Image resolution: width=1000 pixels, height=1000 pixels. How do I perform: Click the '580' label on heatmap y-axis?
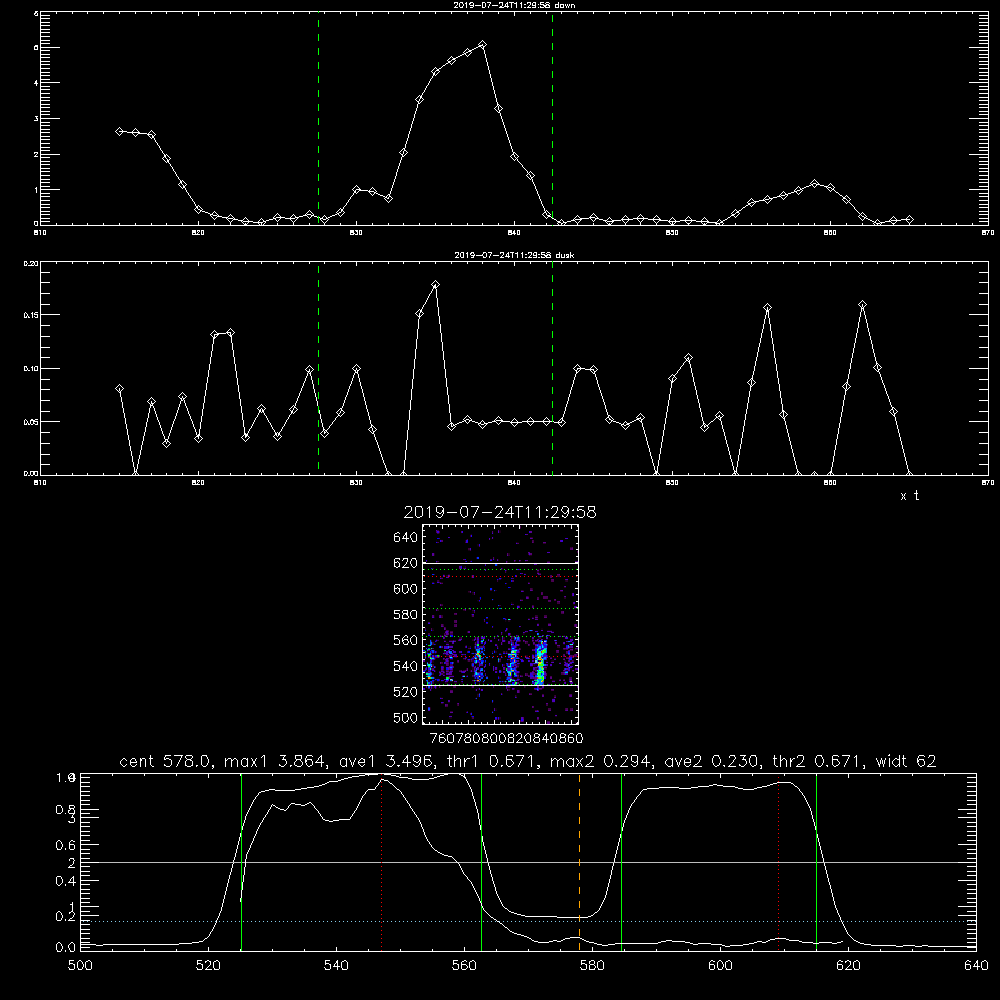pyautogui.click(x=406, y=615)
